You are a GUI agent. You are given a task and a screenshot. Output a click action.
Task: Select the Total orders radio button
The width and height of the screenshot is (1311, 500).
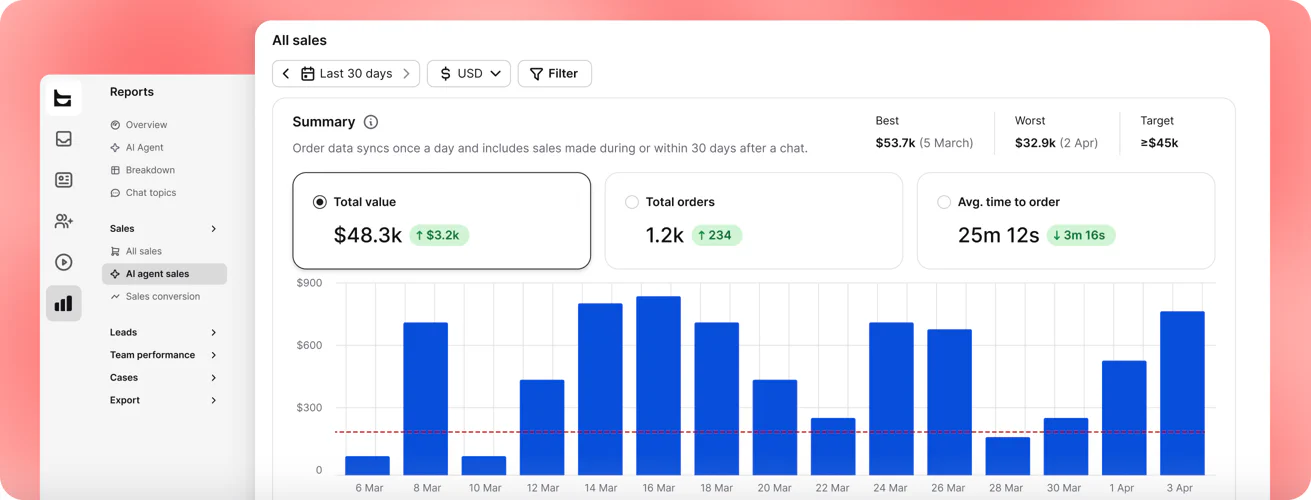(632, 202)
